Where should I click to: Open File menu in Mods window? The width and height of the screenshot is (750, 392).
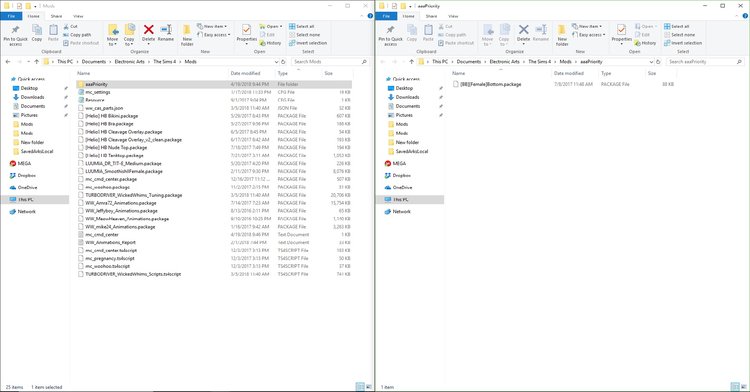click(x=11, y=16)
